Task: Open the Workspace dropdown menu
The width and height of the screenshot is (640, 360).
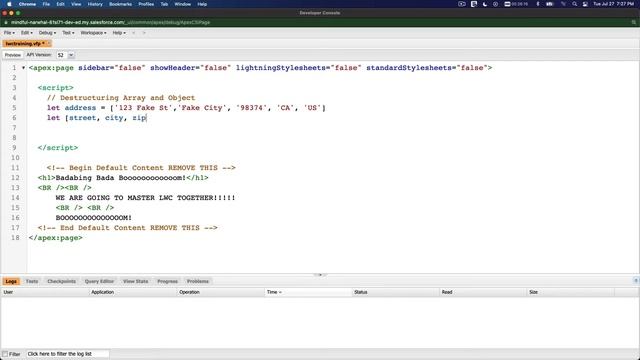Action: [93, 33]
